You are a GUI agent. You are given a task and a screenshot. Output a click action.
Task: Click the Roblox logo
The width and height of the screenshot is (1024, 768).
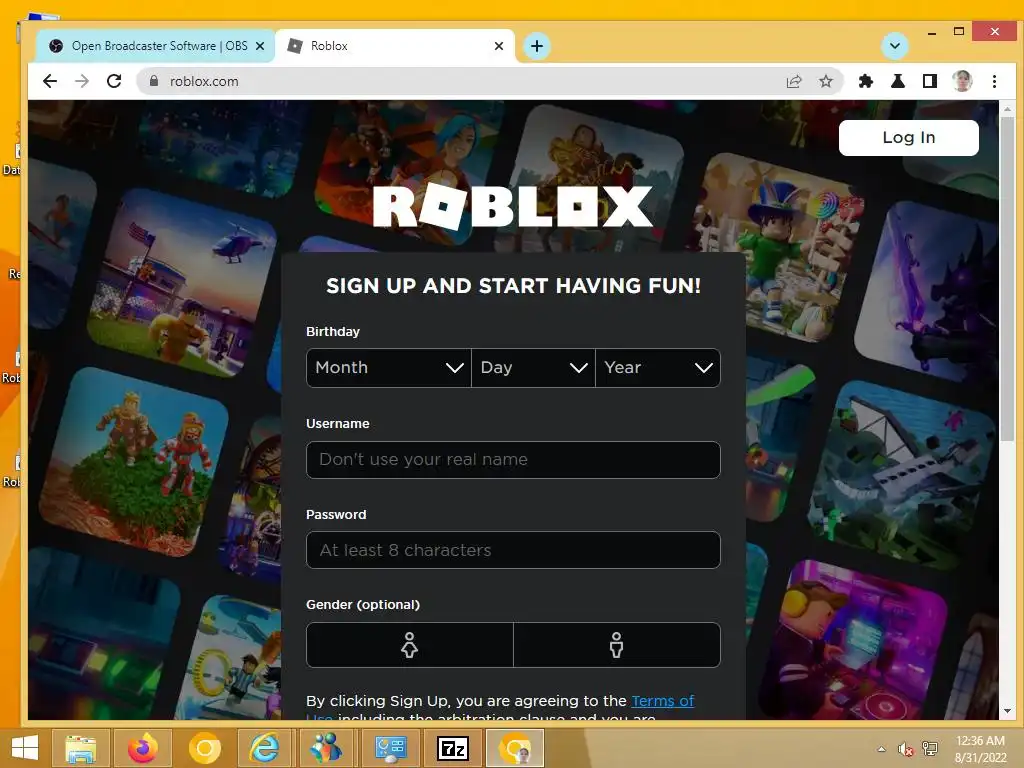click(513, 207)
